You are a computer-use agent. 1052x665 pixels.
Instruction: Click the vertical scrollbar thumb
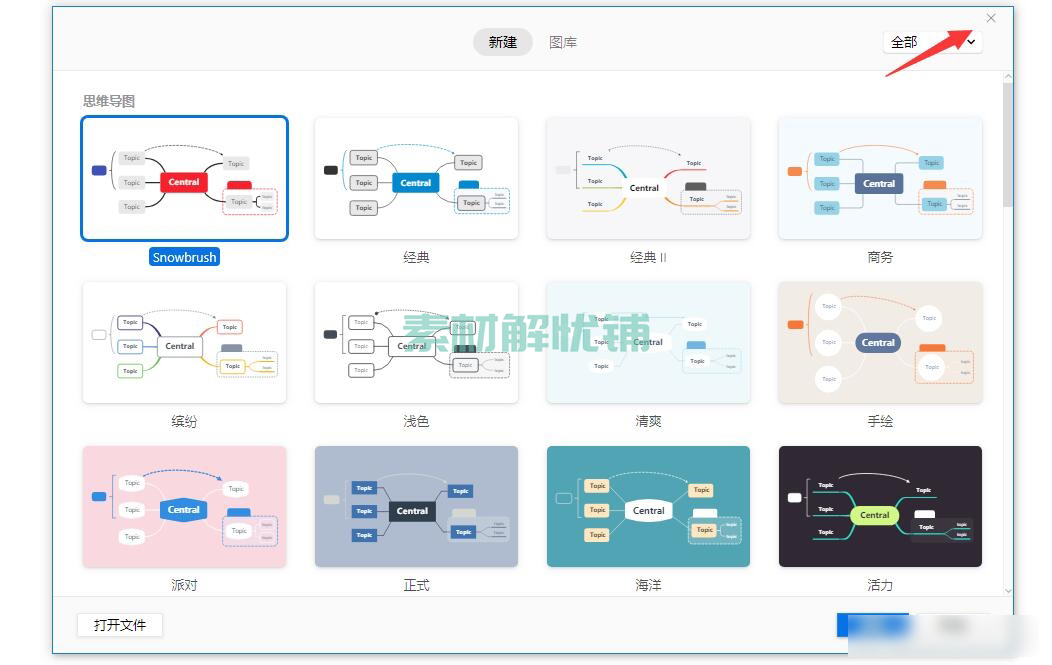click(x=1008, y=144)
